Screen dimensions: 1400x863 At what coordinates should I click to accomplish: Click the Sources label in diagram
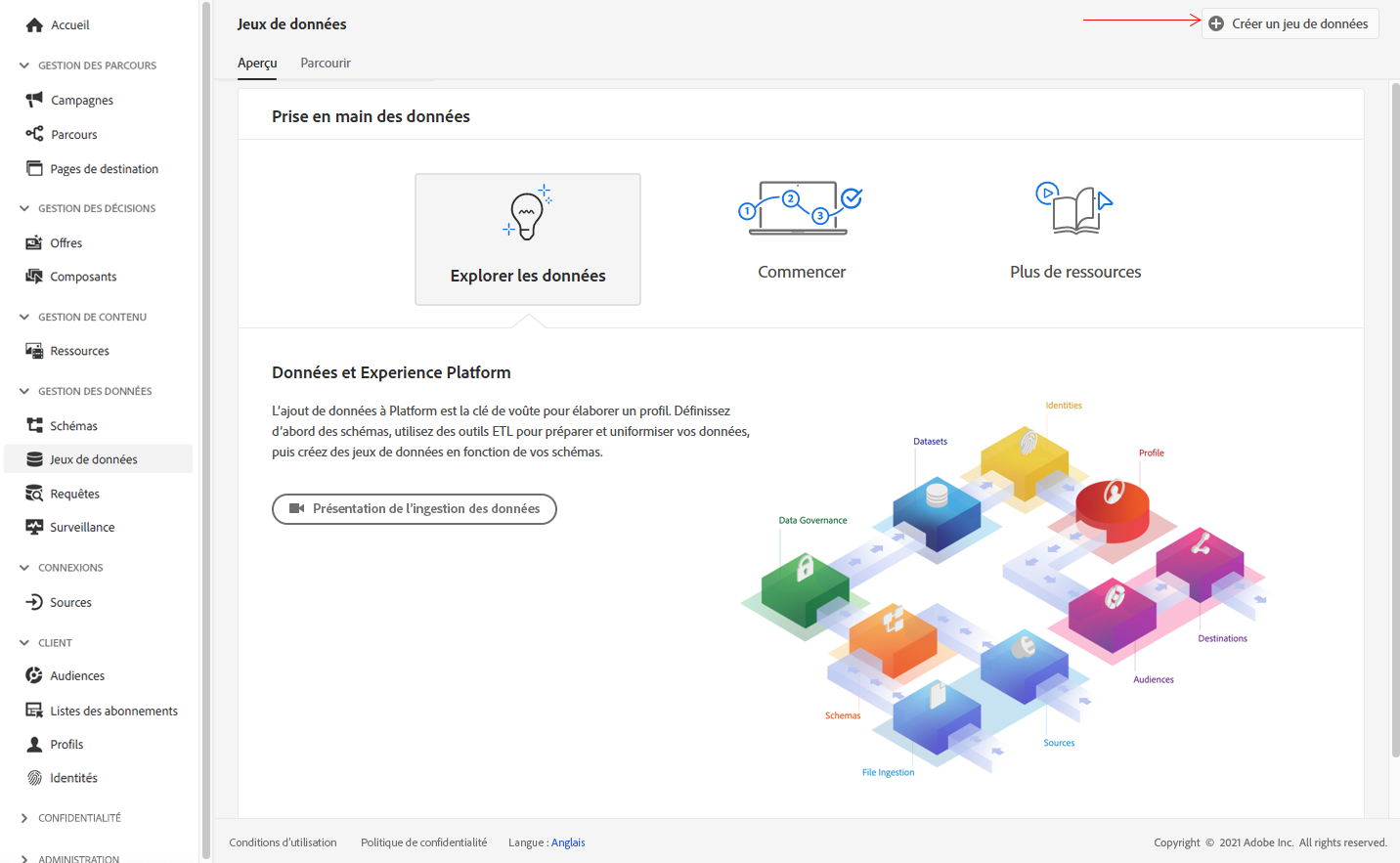point(1059,743)
